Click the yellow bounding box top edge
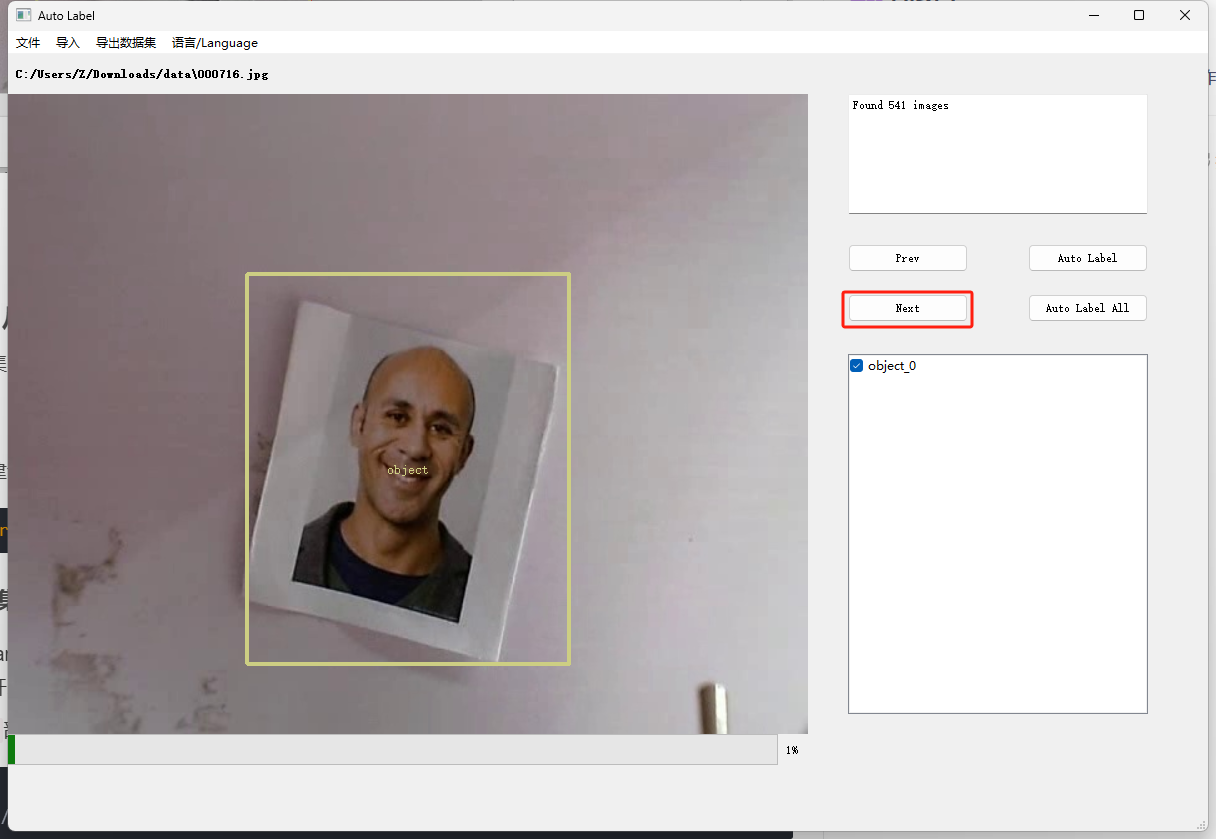This screenshot has width=1216, height=839. click(x=408, y=274)
